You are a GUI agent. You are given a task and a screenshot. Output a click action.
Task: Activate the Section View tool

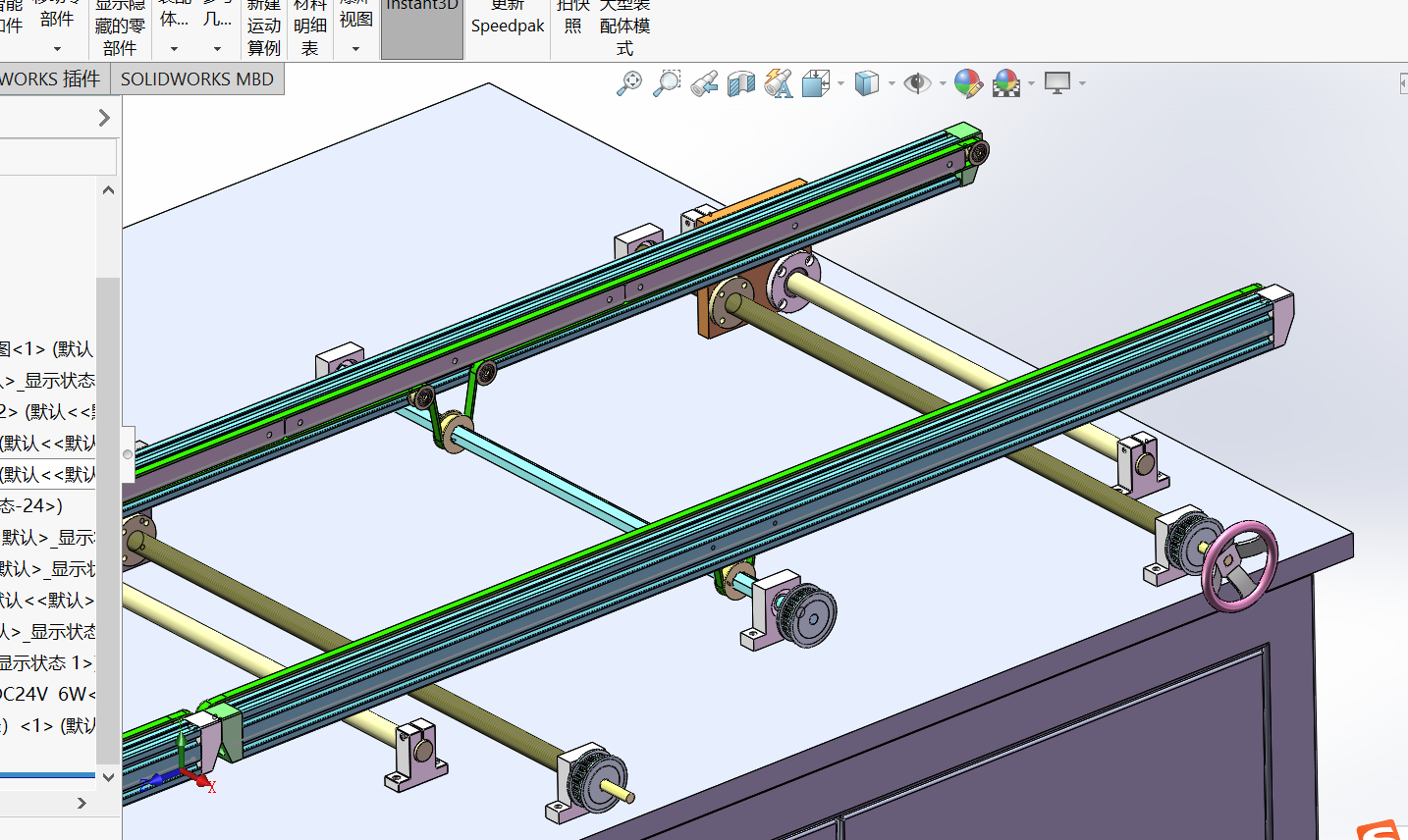[x=741, y=83]
